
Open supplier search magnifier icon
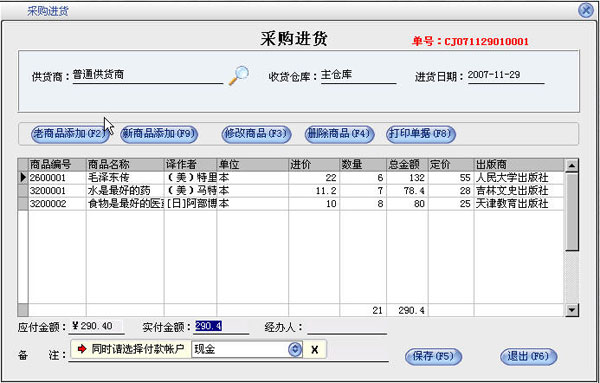point(239,75)
